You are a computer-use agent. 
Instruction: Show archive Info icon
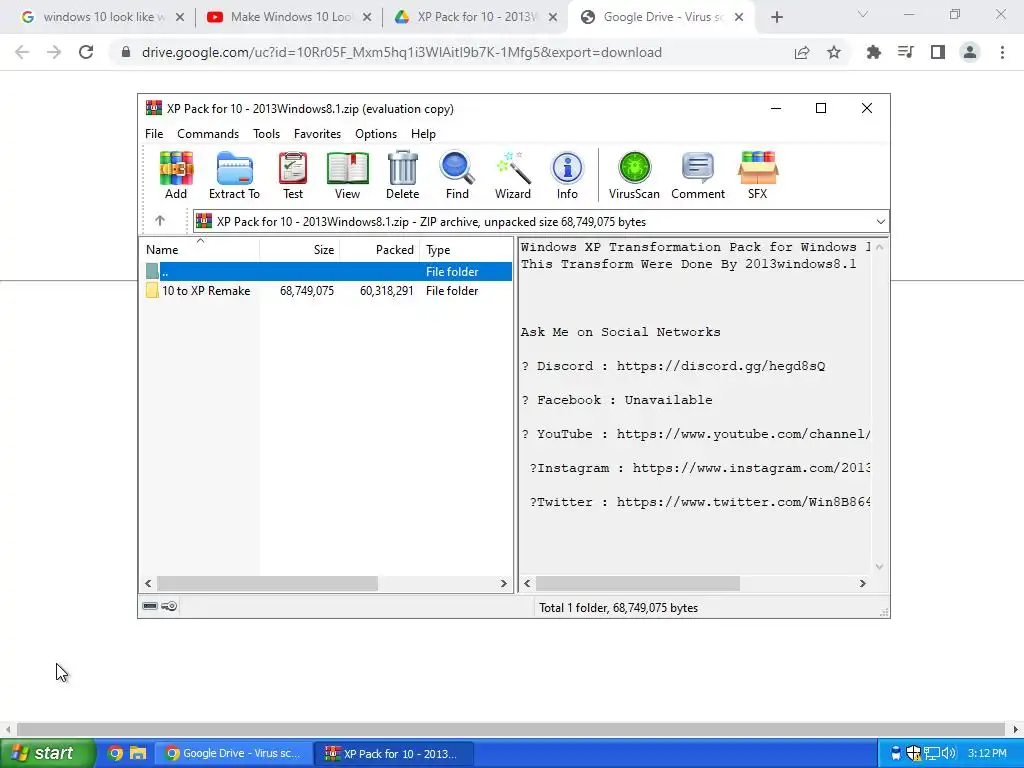pos(567,175)
